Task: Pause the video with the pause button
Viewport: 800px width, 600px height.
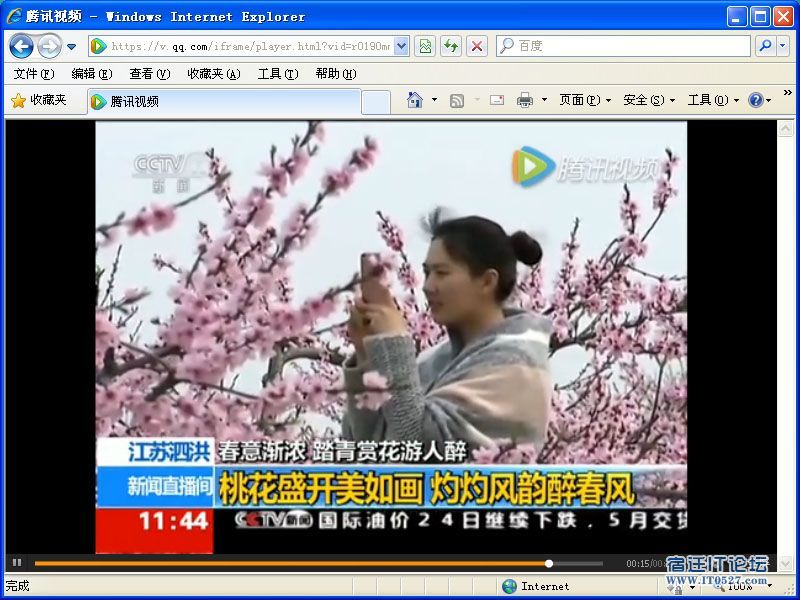Action: click(x=17, y=563)
